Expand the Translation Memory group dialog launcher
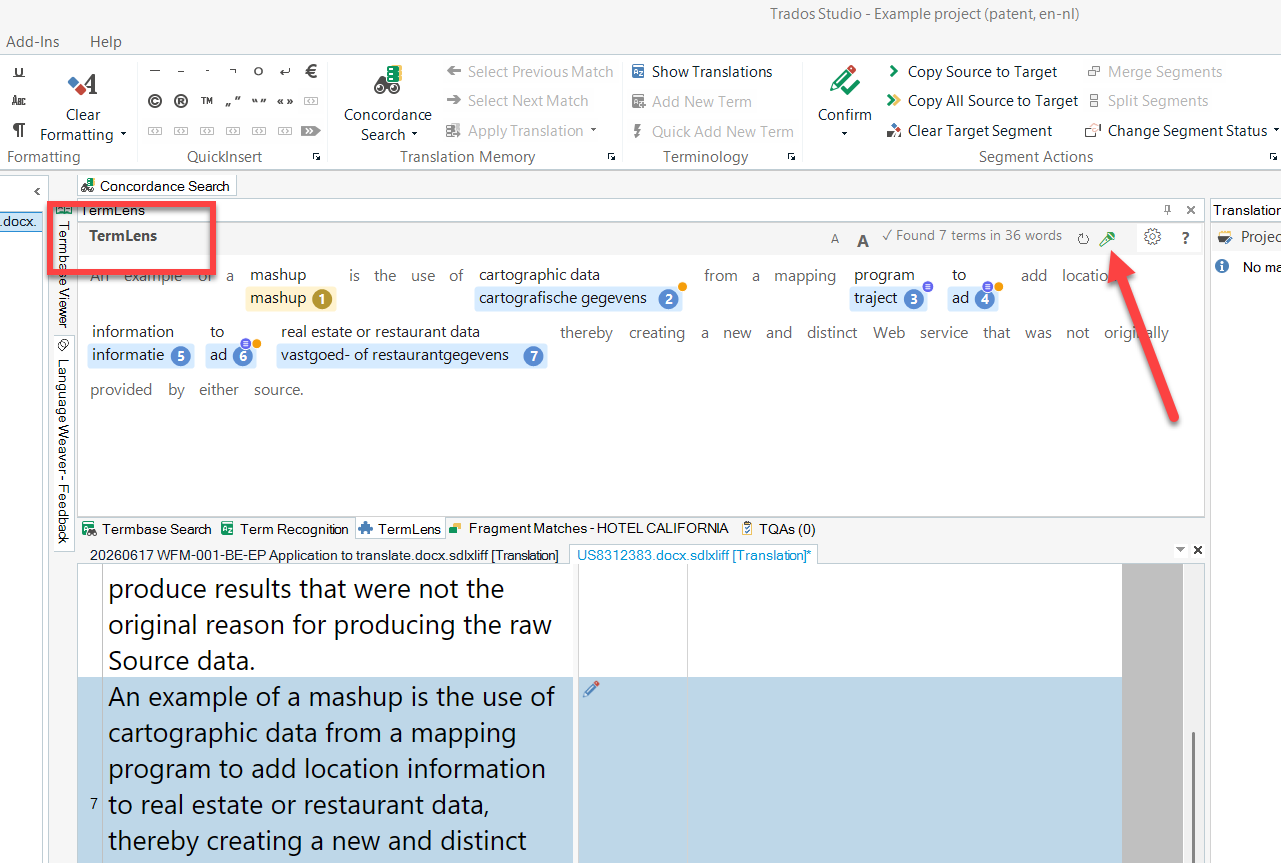1281x863 pixels. coord(612,157)
